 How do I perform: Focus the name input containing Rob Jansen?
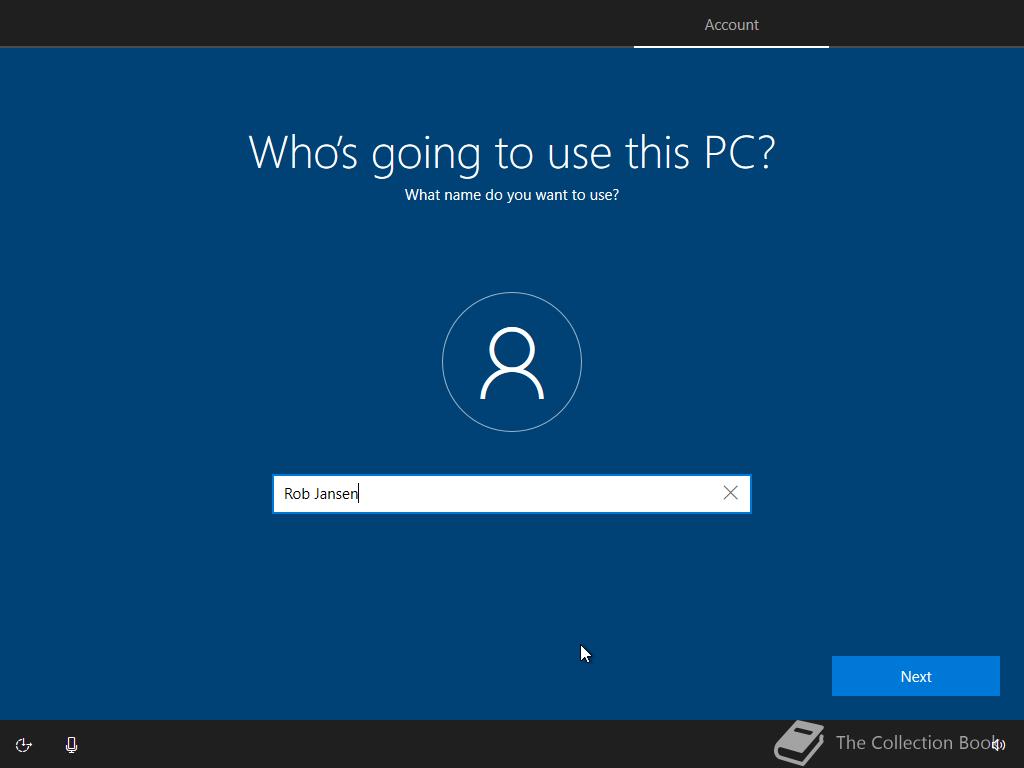(511, 494)
